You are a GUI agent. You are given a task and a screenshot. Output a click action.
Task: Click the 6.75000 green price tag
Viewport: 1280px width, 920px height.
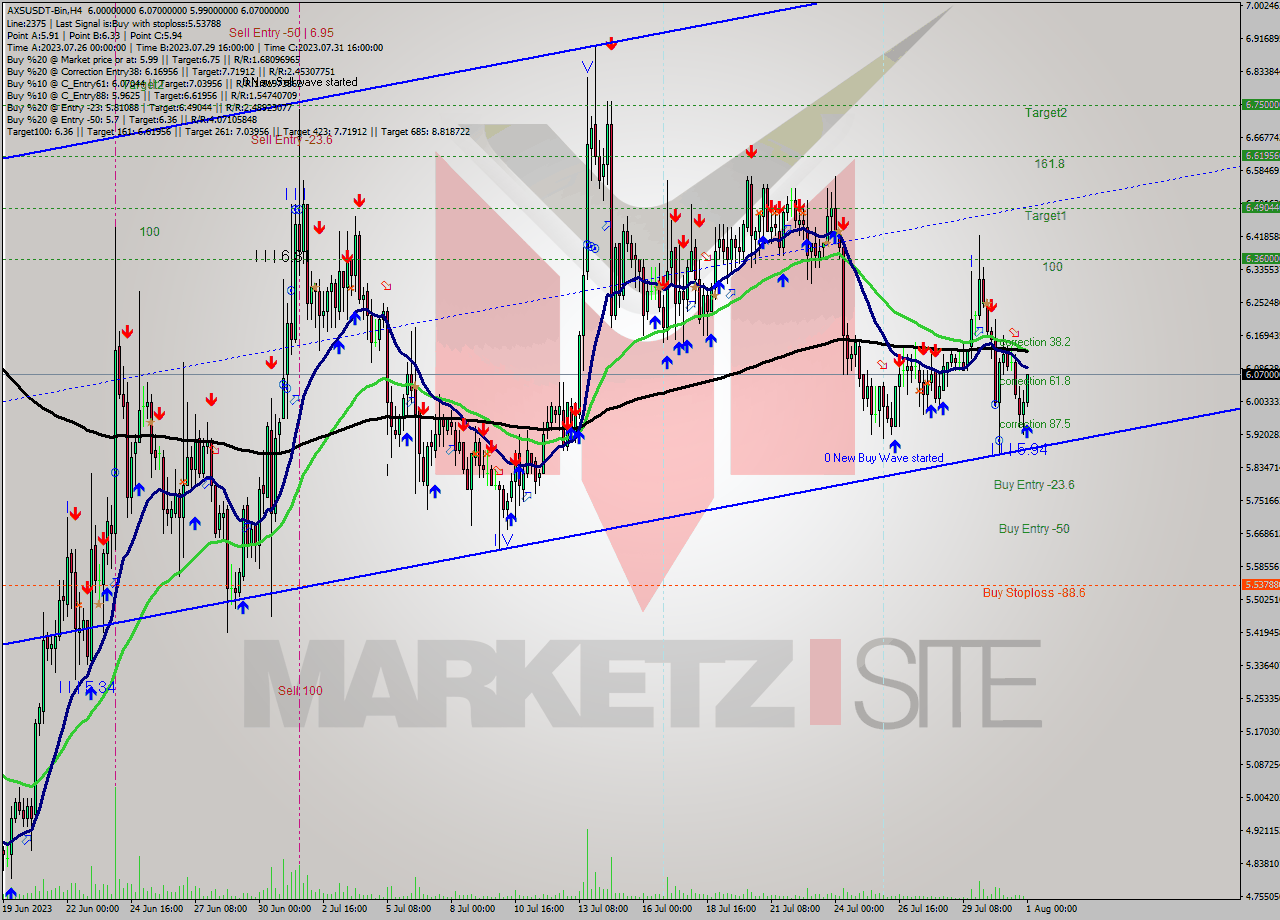pos(1260,104)
